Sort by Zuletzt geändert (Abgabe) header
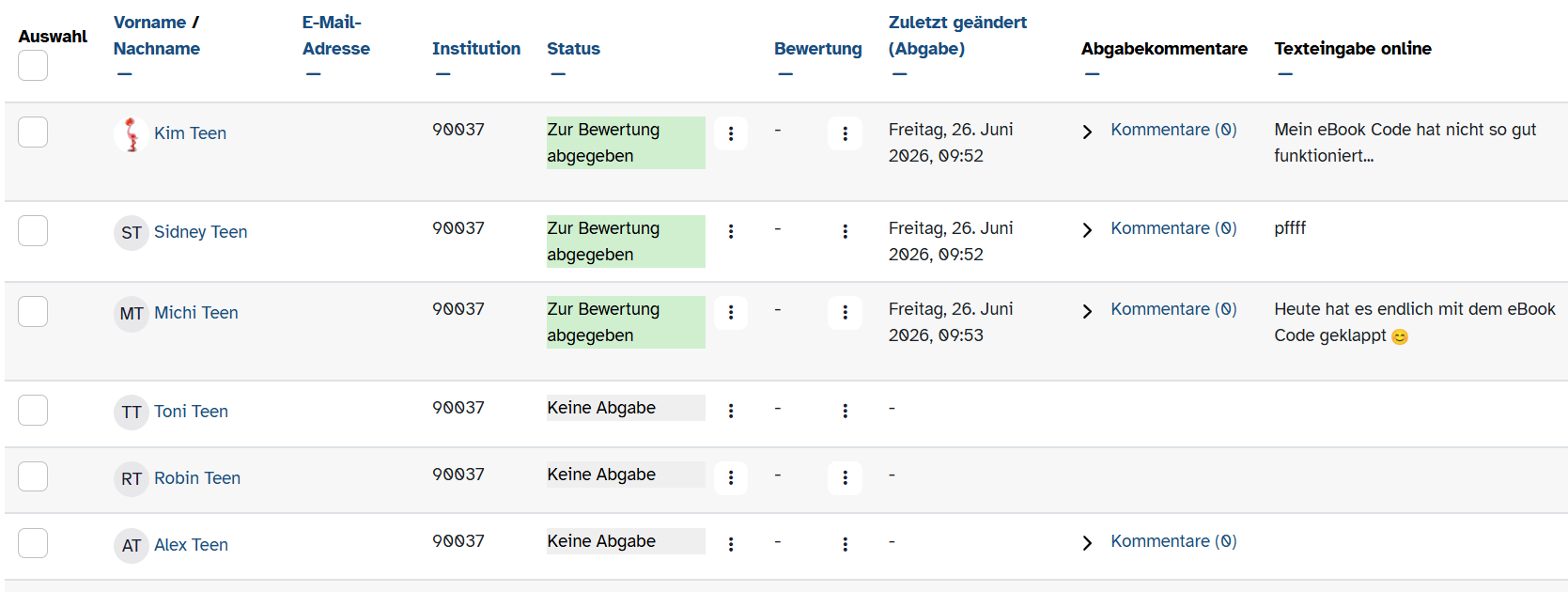 point(957,36)
